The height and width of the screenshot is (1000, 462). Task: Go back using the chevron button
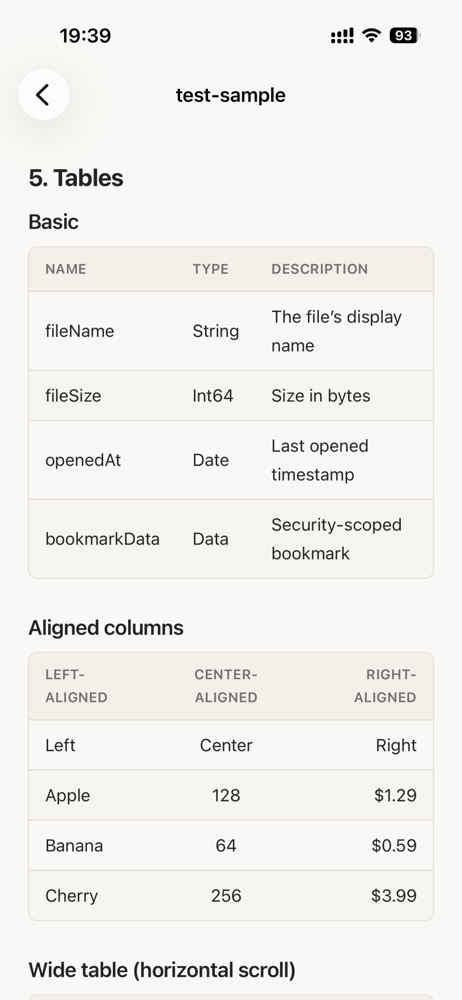tap(43, 94)
